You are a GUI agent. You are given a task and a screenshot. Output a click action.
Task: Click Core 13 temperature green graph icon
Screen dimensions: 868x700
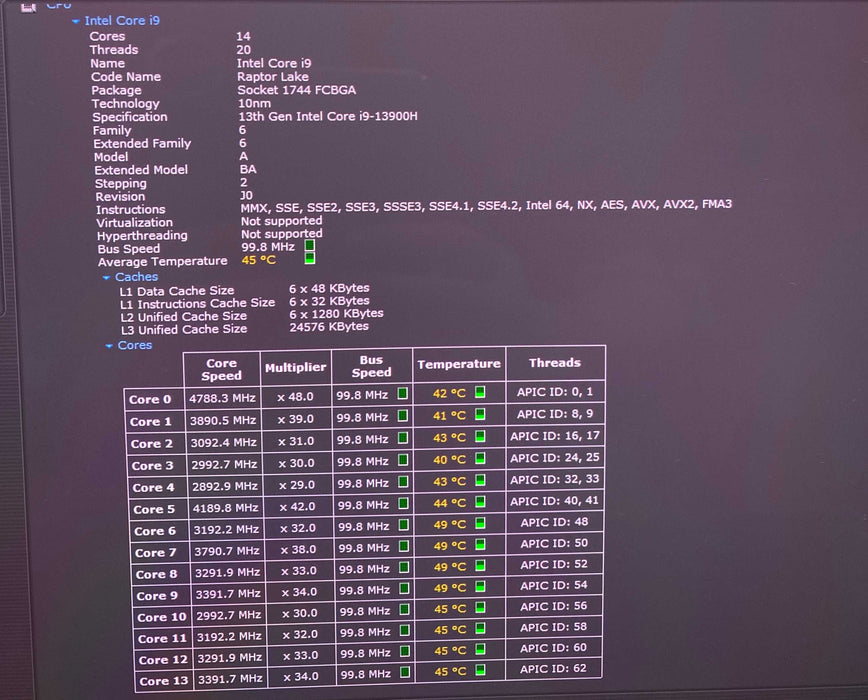tap(480, 670)
